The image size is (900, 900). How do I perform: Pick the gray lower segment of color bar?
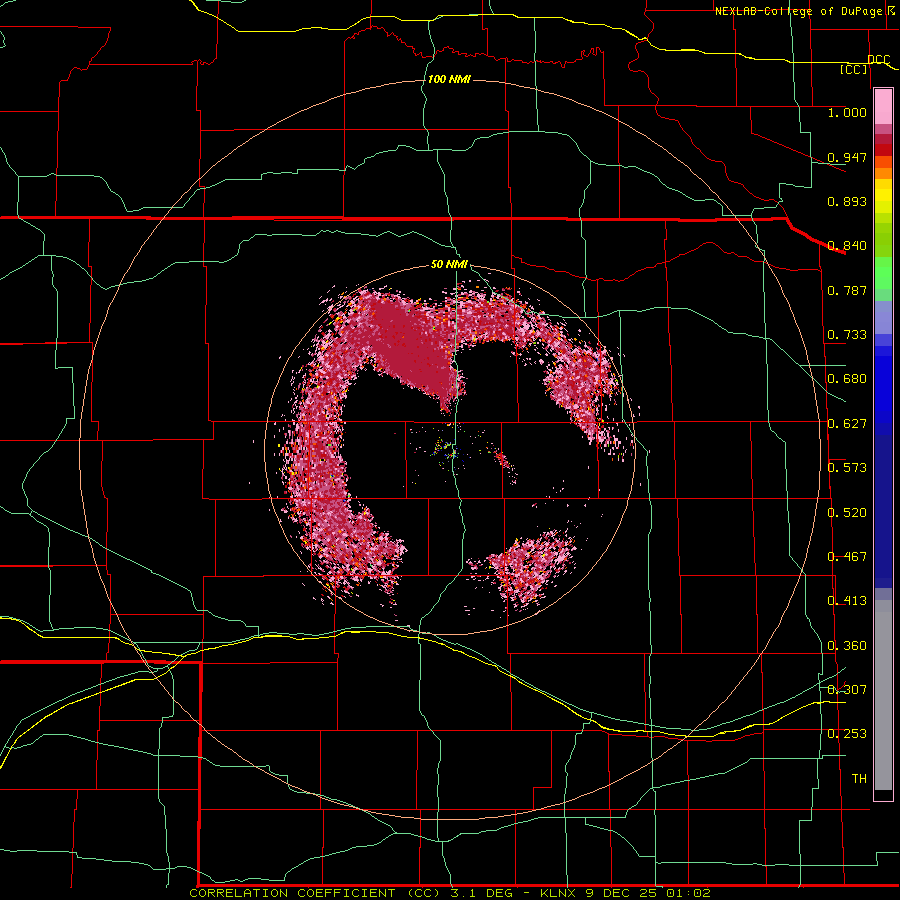coord(883,695)
